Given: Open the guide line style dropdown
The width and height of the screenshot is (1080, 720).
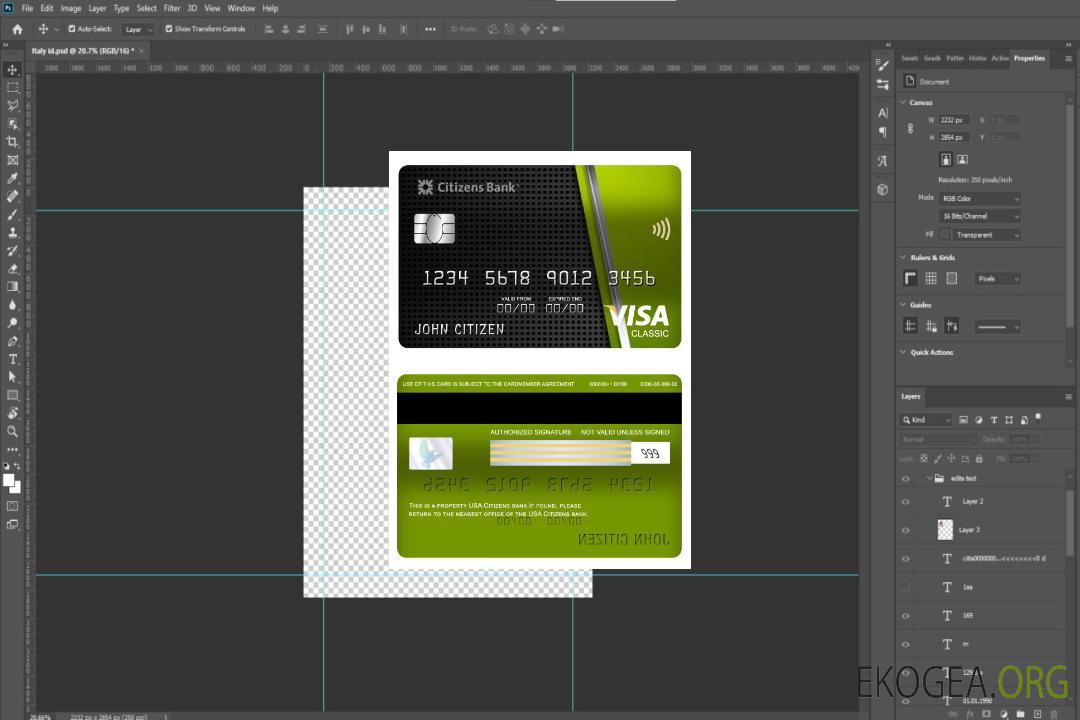Looking at the screenshot, I should coord(997,327).
